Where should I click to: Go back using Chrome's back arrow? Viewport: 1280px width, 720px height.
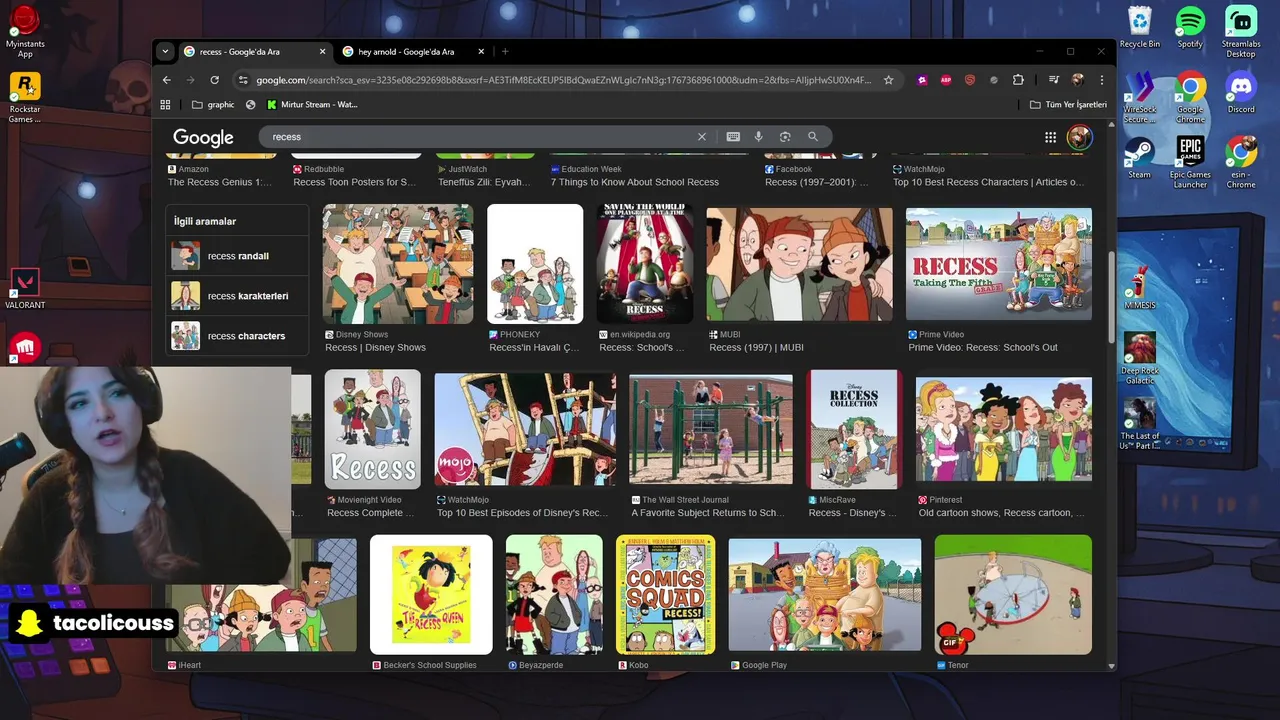[167, 80]
